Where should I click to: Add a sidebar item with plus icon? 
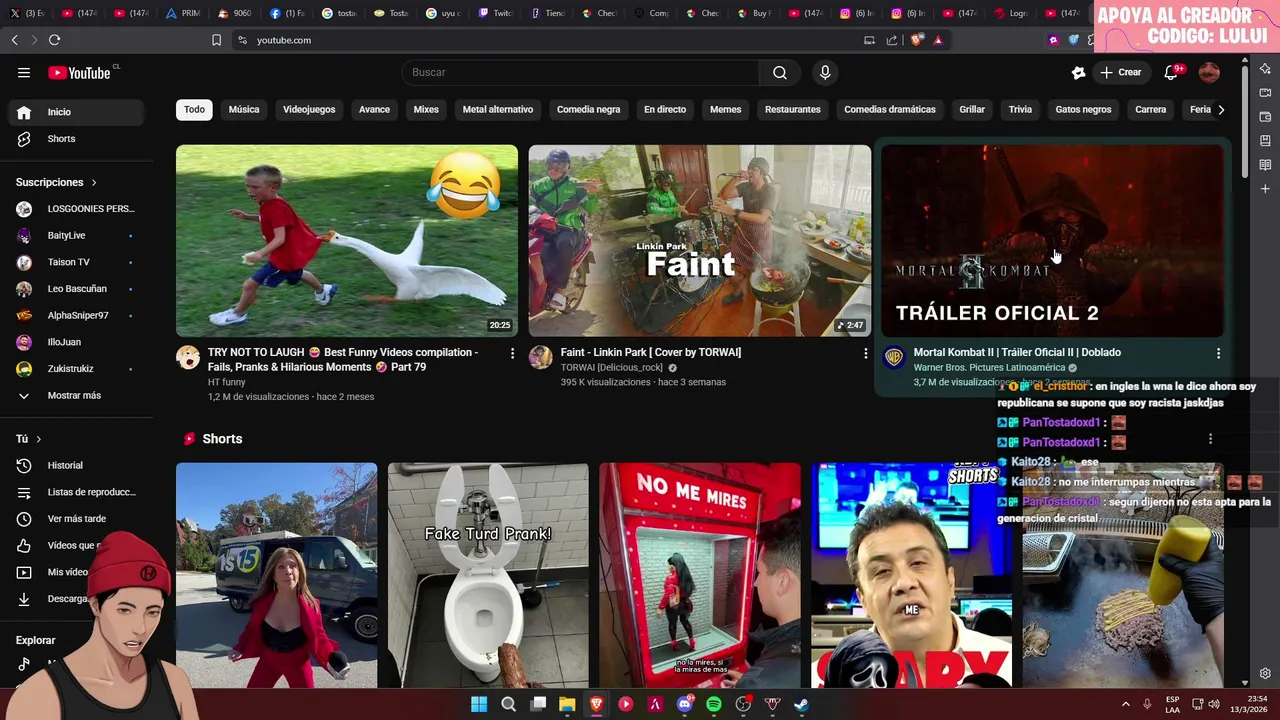pyautogui.click(x=1265, y=189)
